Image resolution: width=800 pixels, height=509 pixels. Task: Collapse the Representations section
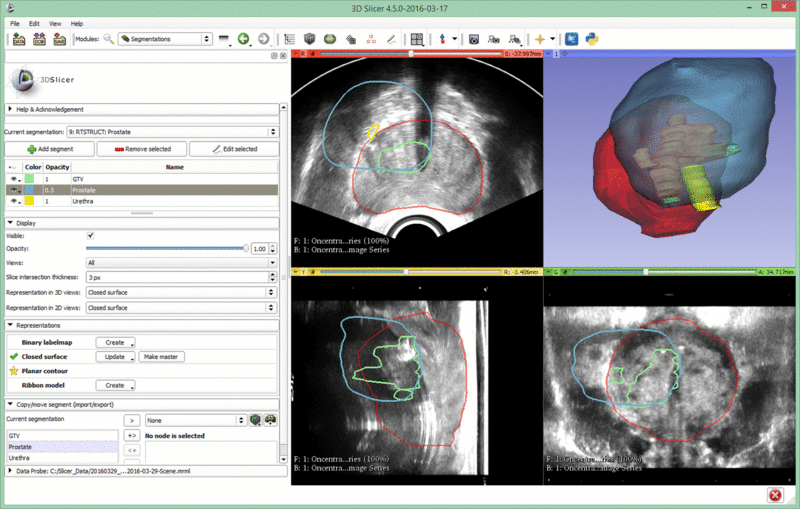point(142,325)
